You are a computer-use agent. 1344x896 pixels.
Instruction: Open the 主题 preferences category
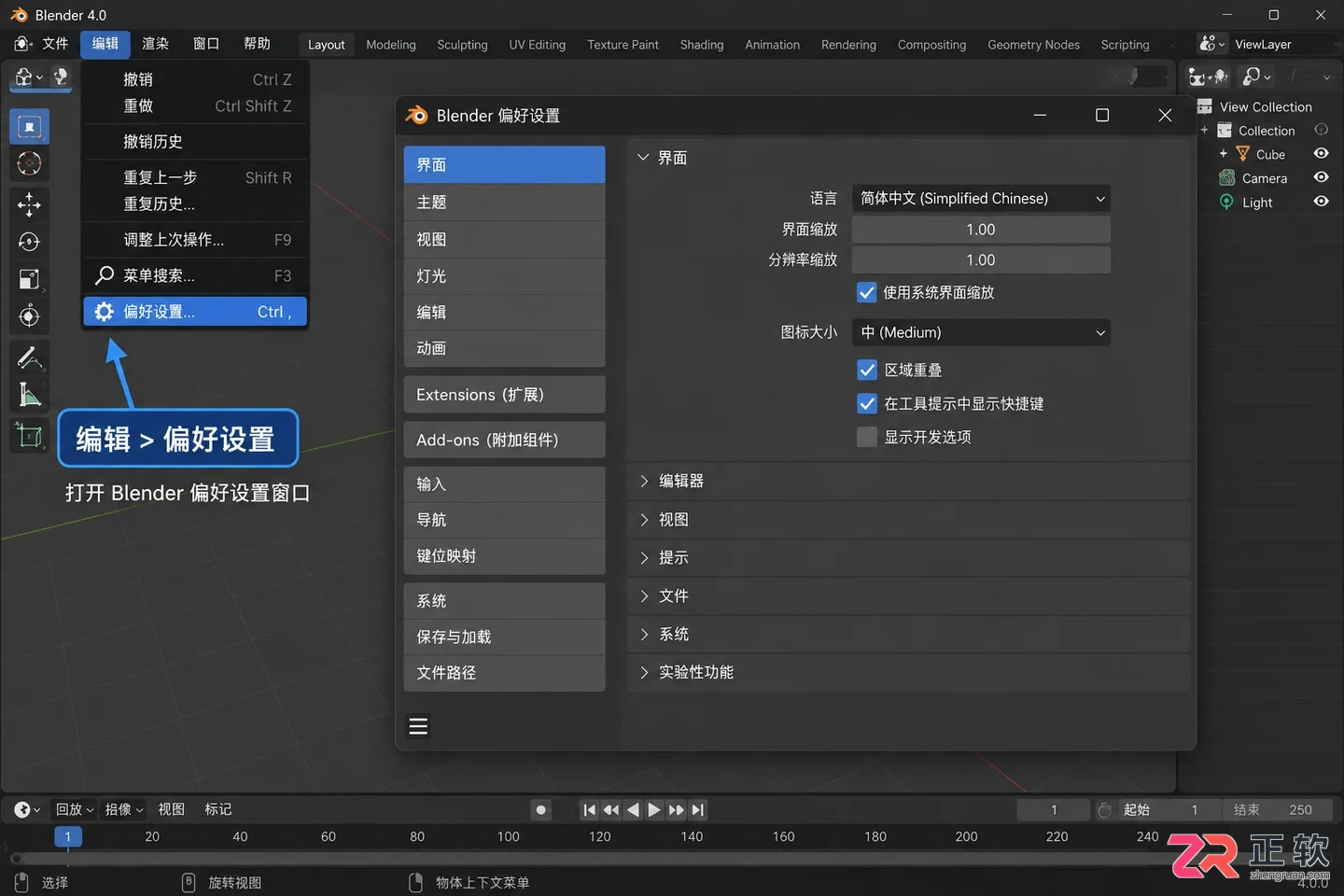pyautogui.click(x=504, y=202)
